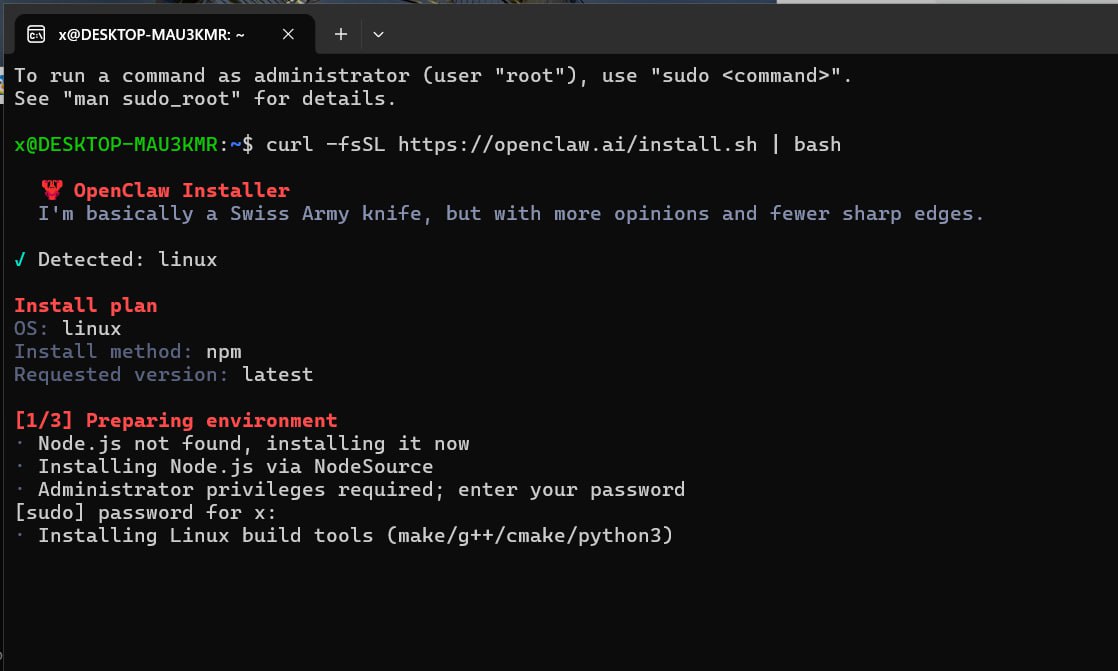Click the sudo password prompt line

145,513
